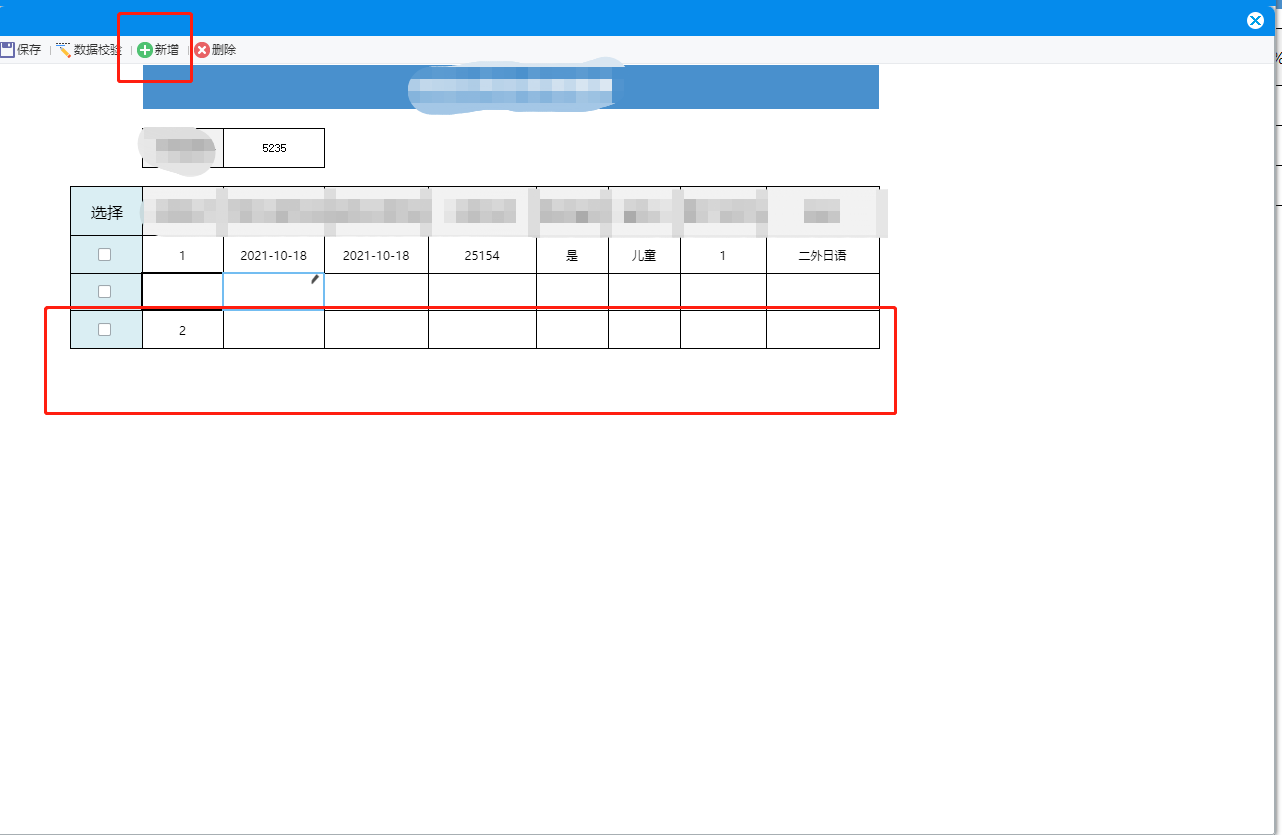Screen dimensions: 1282x835
Task: Click the highlighted blue-bordered empty cell
Action: point(273,291)
